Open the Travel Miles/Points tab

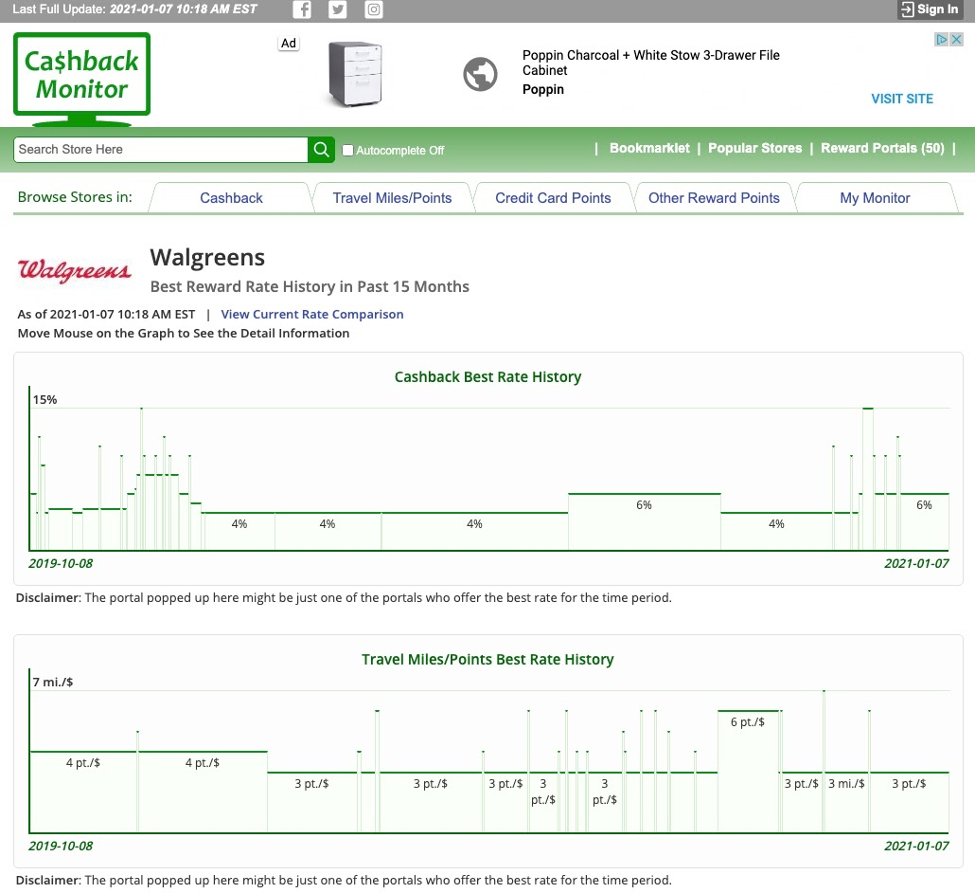(392, 198)
